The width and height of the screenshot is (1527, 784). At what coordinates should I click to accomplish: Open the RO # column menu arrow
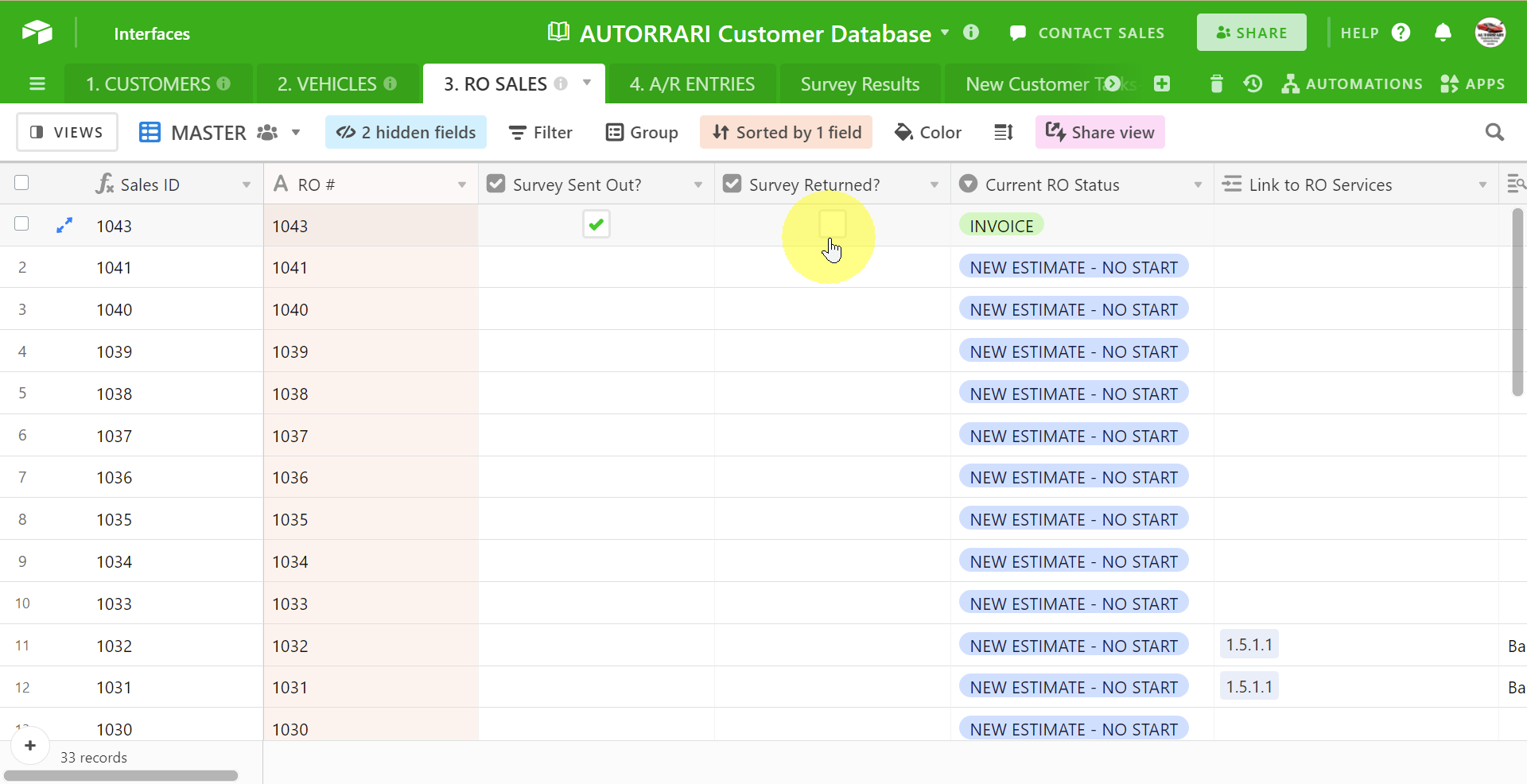tap(461, 185)
